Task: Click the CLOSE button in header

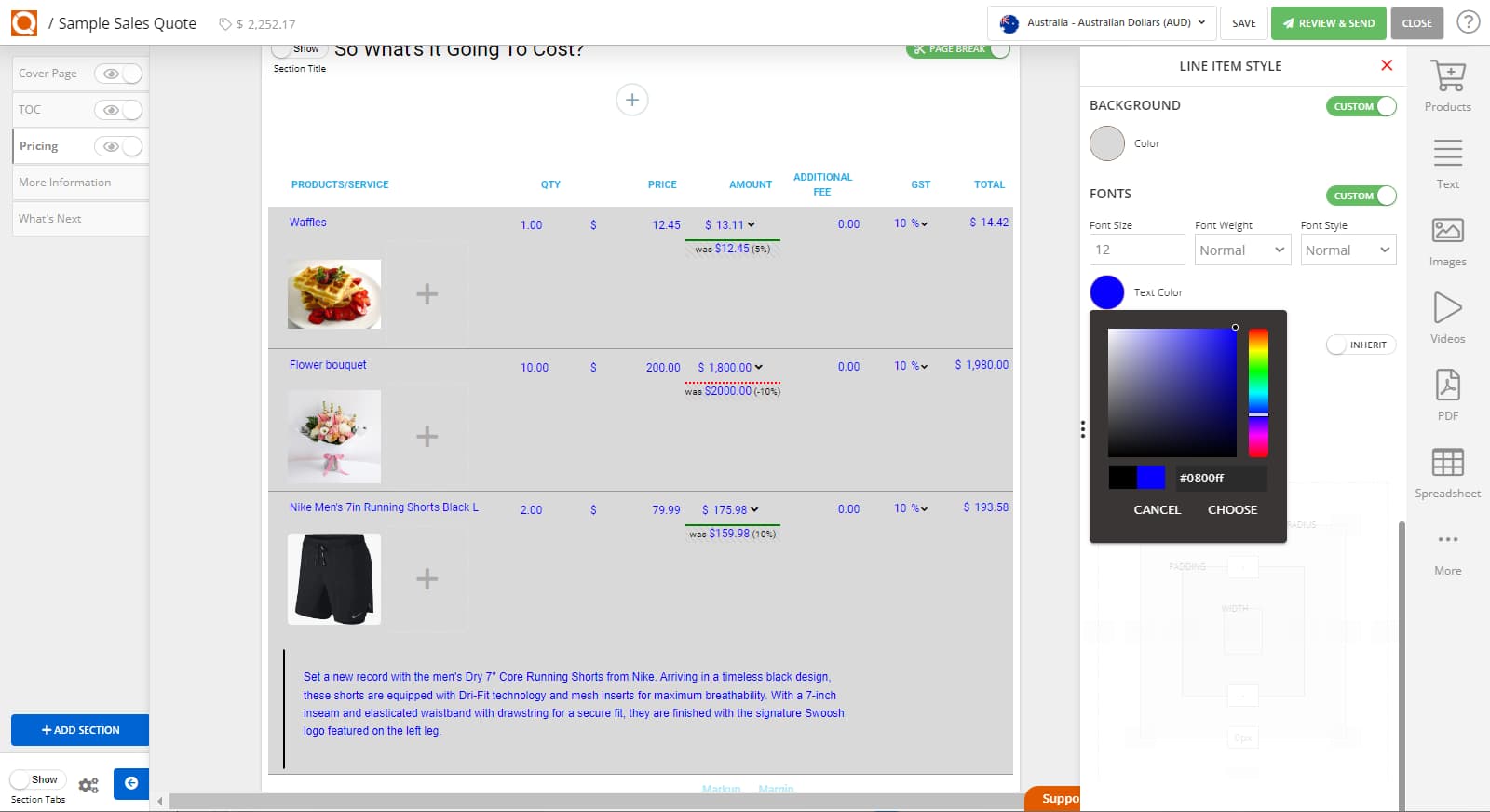Action: click(x=1416, y=23)
